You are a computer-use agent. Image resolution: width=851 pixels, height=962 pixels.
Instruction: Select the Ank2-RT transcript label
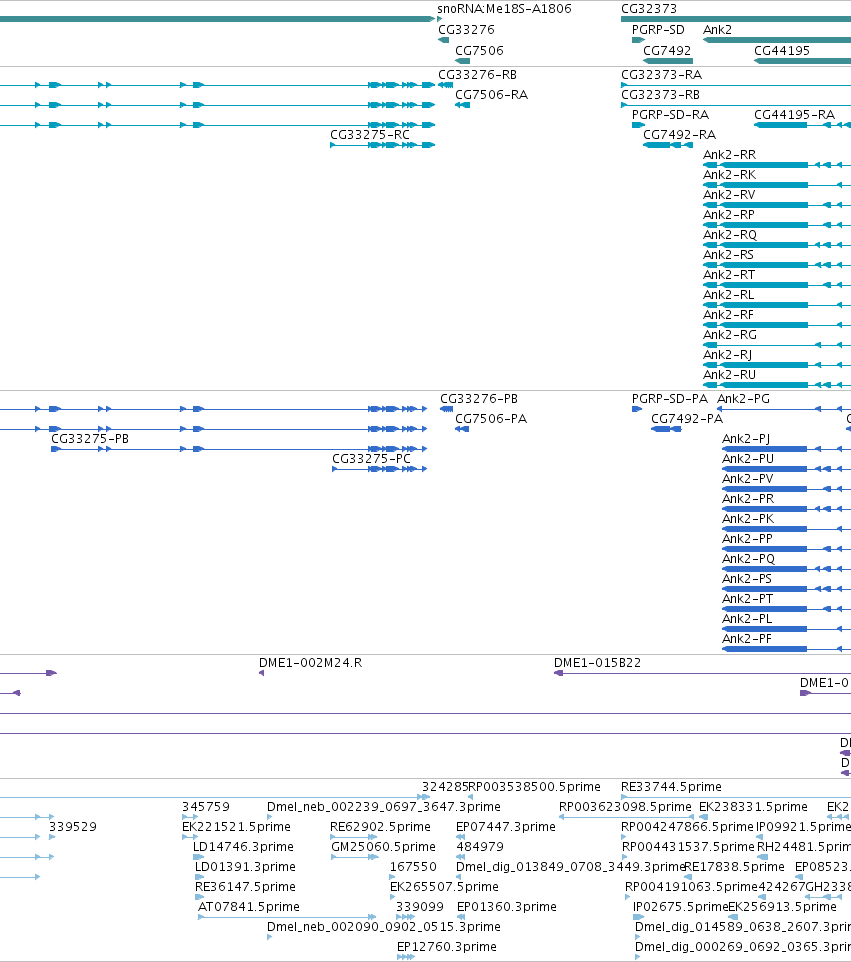coord(729,275)
